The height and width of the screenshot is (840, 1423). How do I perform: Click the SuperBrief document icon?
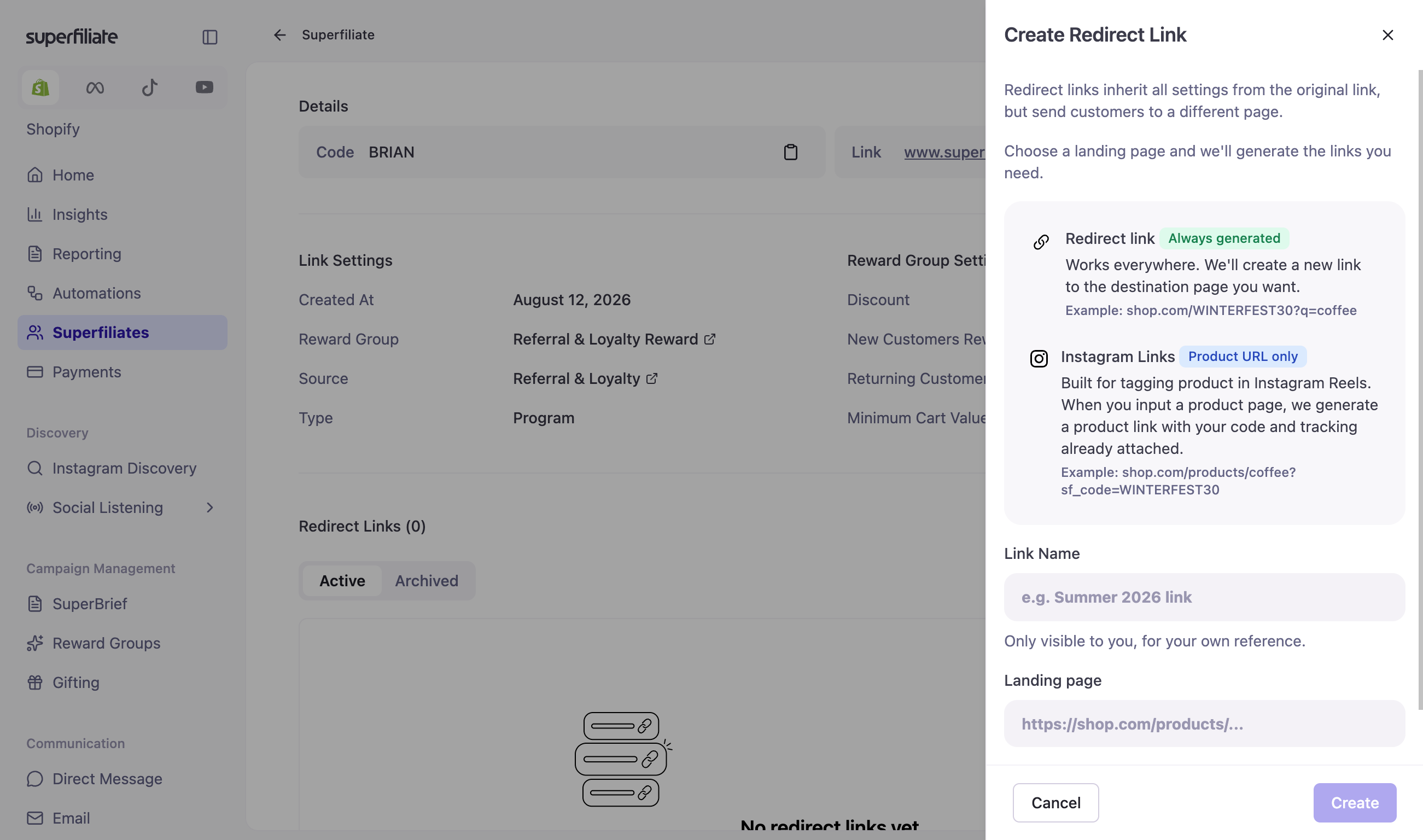point(35,604)
